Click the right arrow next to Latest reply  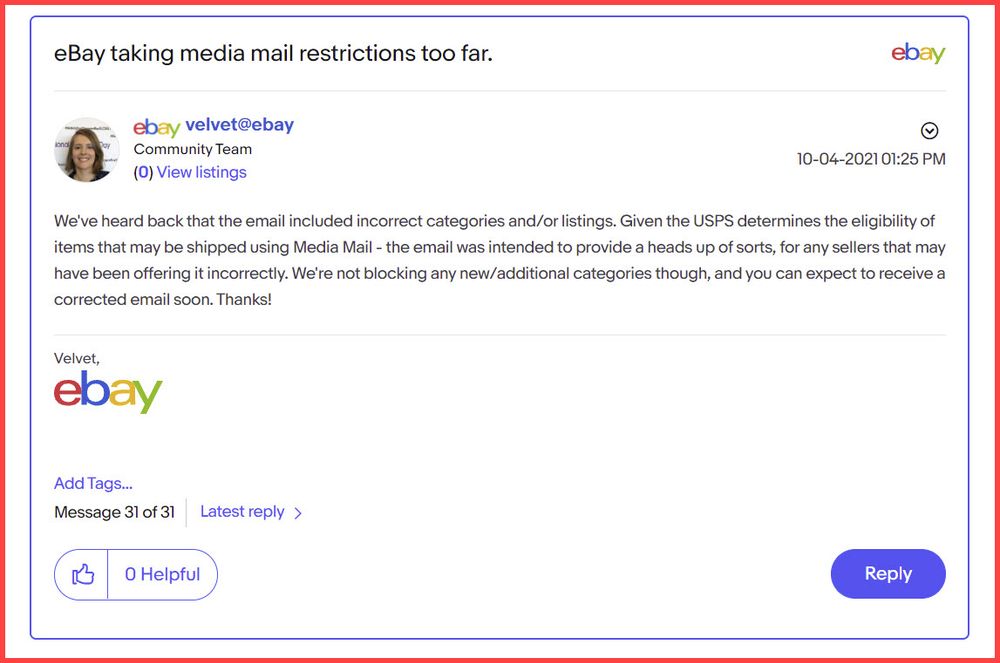(297, 512)
